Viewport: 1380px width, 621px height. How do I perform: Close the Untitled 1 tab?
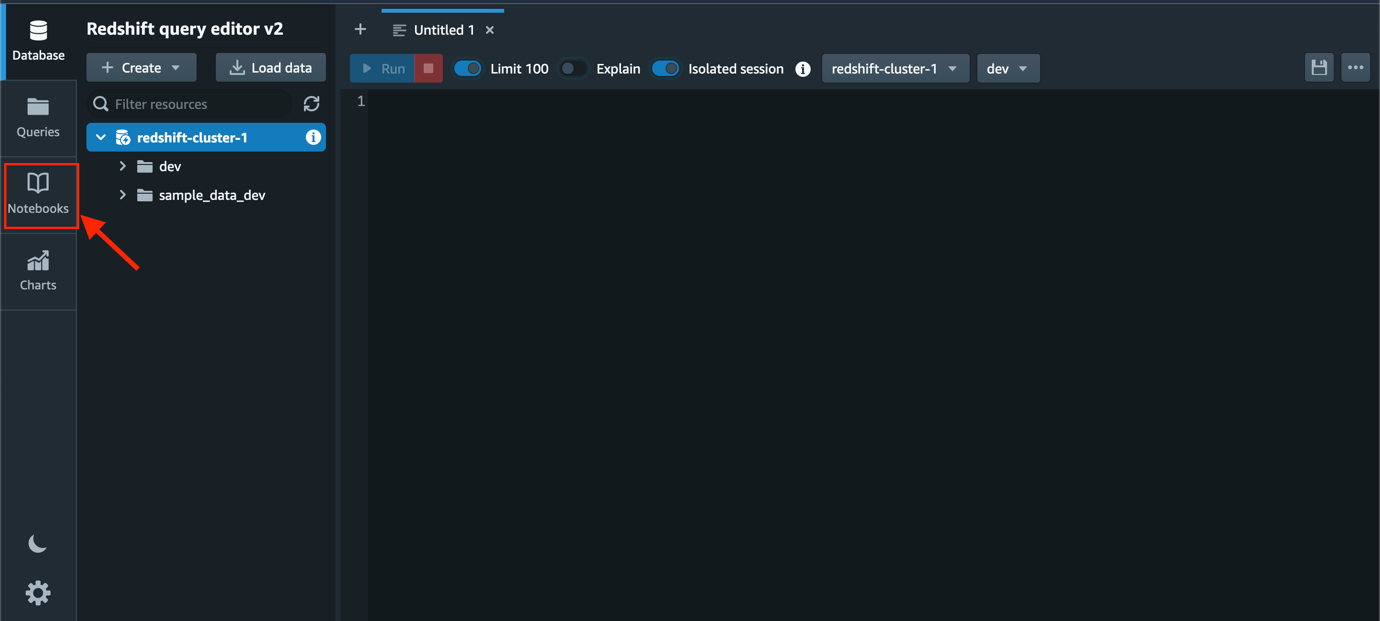(490, 31)
